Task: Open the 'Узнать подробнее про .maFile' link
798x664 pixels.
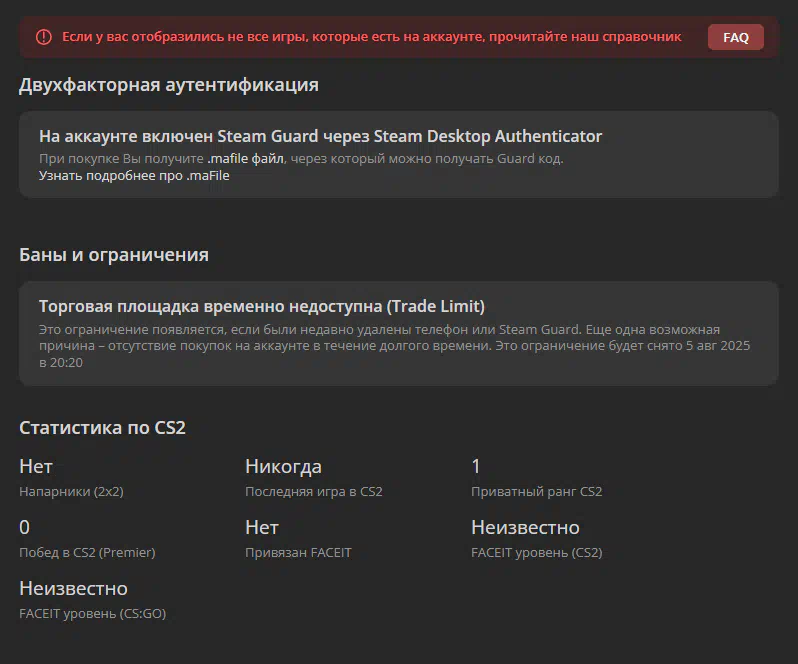Action: pos(134,176)
